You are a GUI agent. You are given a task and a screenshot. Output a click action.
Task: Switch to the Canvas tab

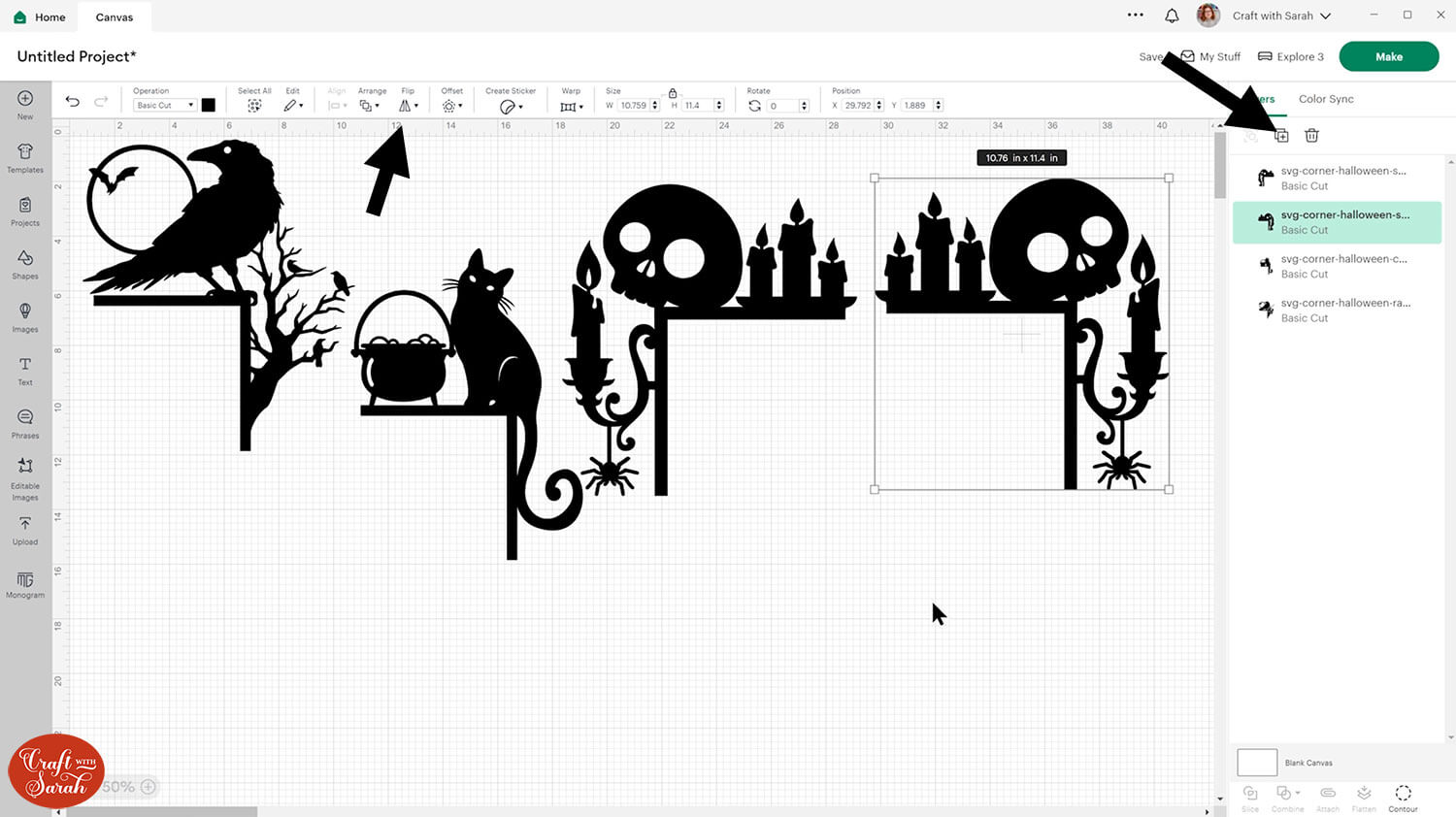pos(115,16)
